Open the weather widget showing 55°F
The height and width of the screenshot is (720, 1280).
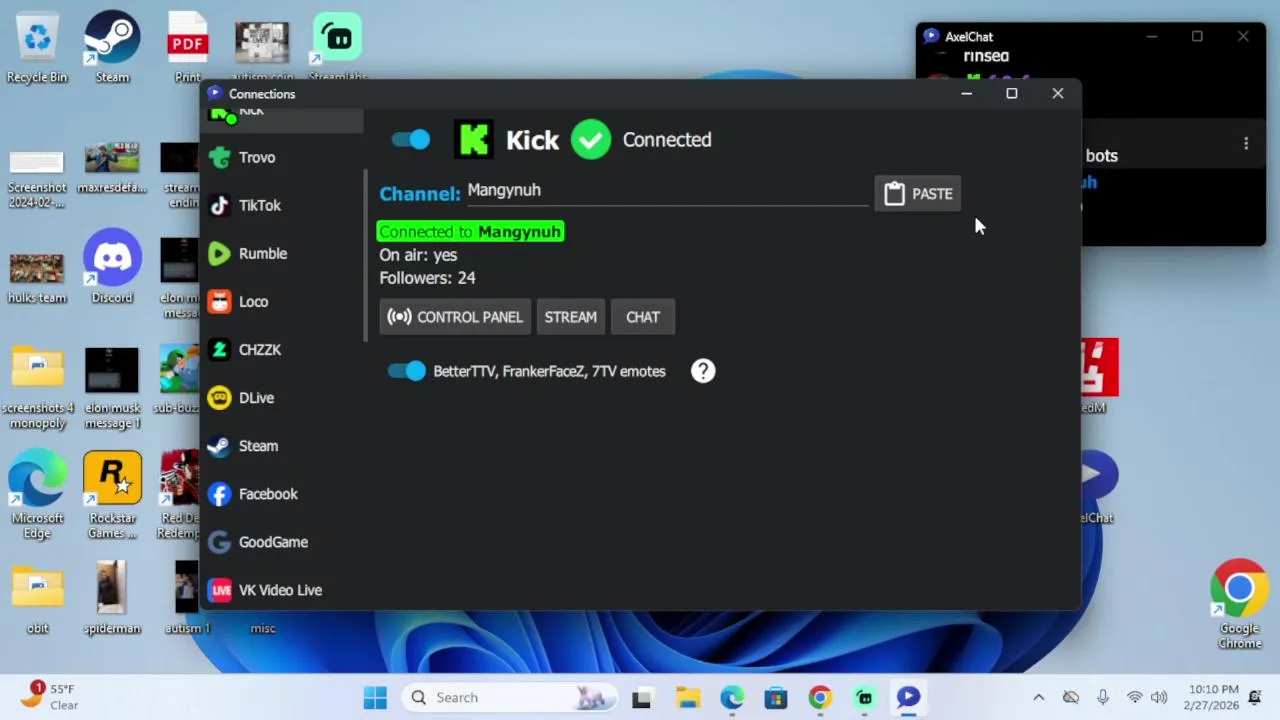50,697
